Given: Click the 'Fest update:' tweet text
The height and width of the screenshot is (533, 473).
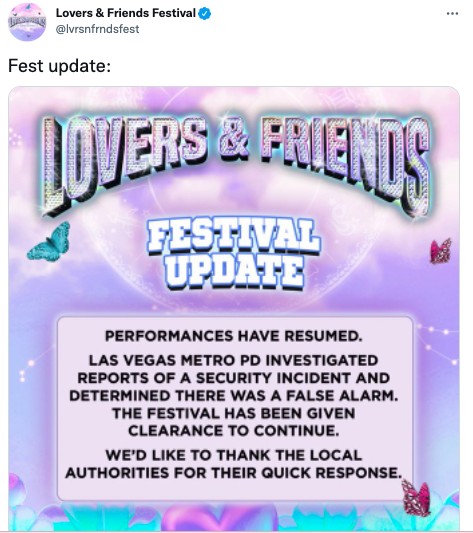Looking at the screenshot, I should (60, 66).
